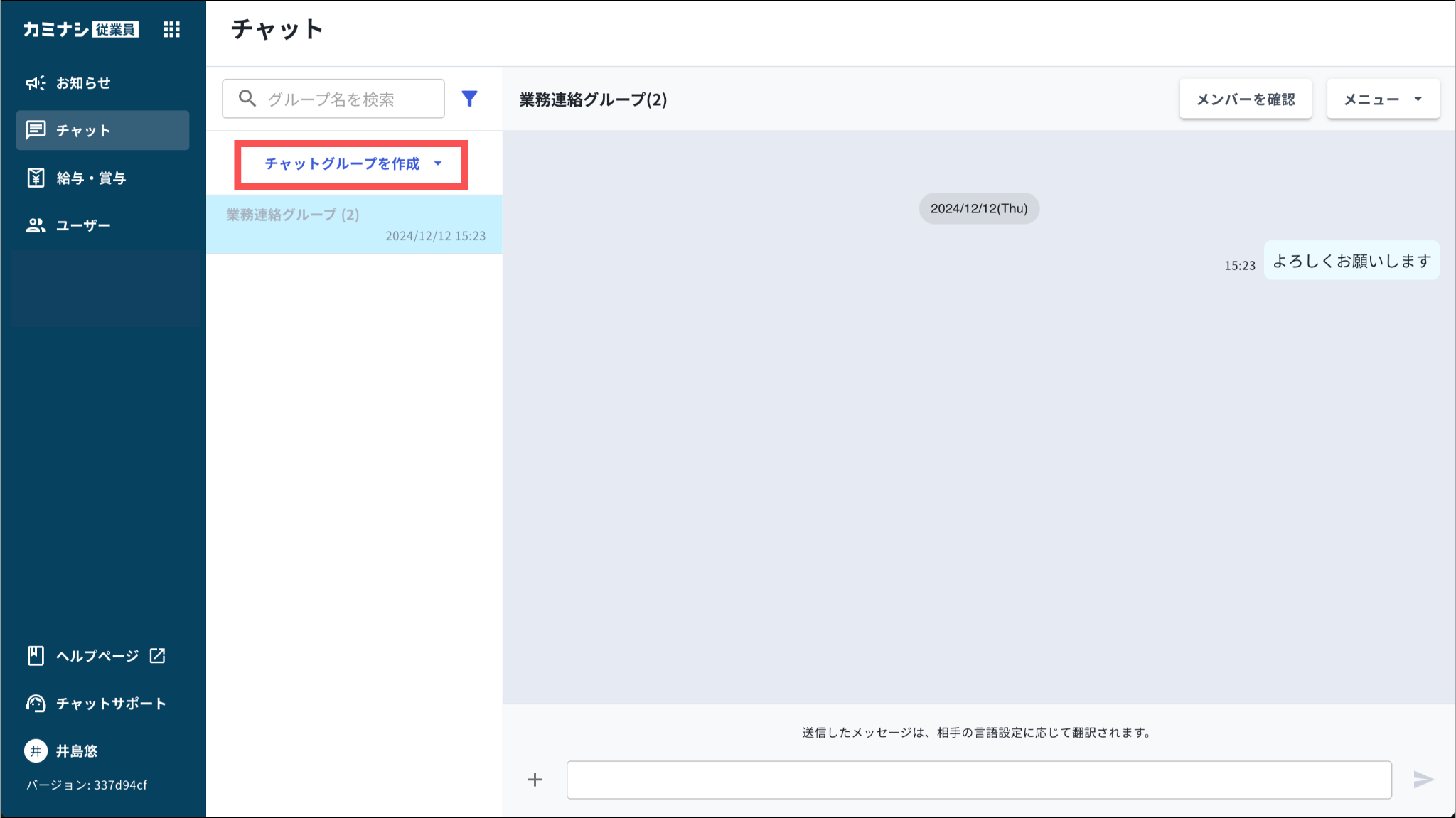Click the message input box

coord(978,780)
